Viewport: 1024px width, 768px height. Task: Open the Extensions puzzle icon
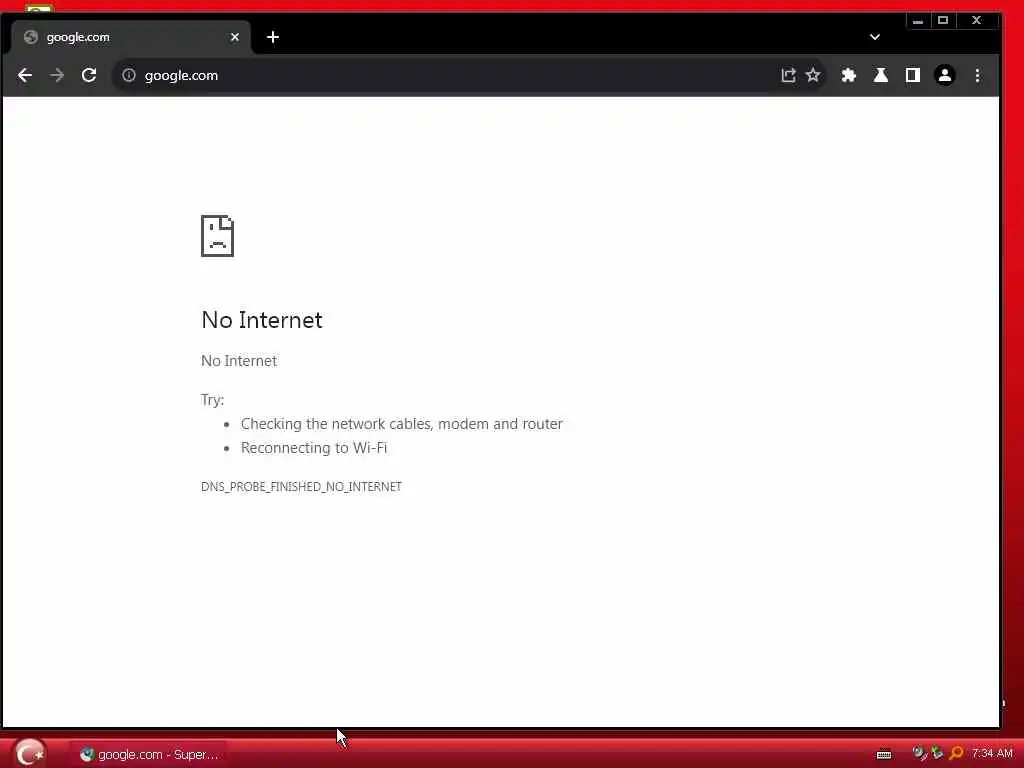pyautogui.click(x=848, y=75)
